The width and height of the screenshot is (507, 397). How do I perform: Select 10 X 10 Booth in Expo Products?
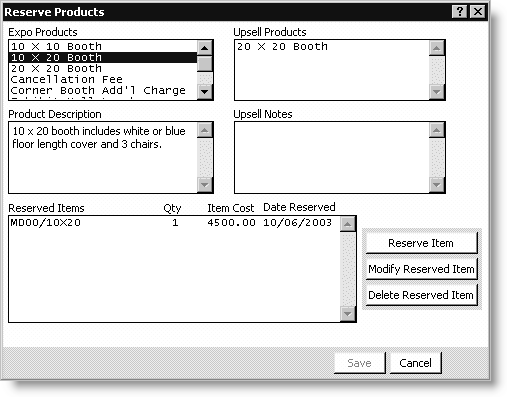pos(103,46)
